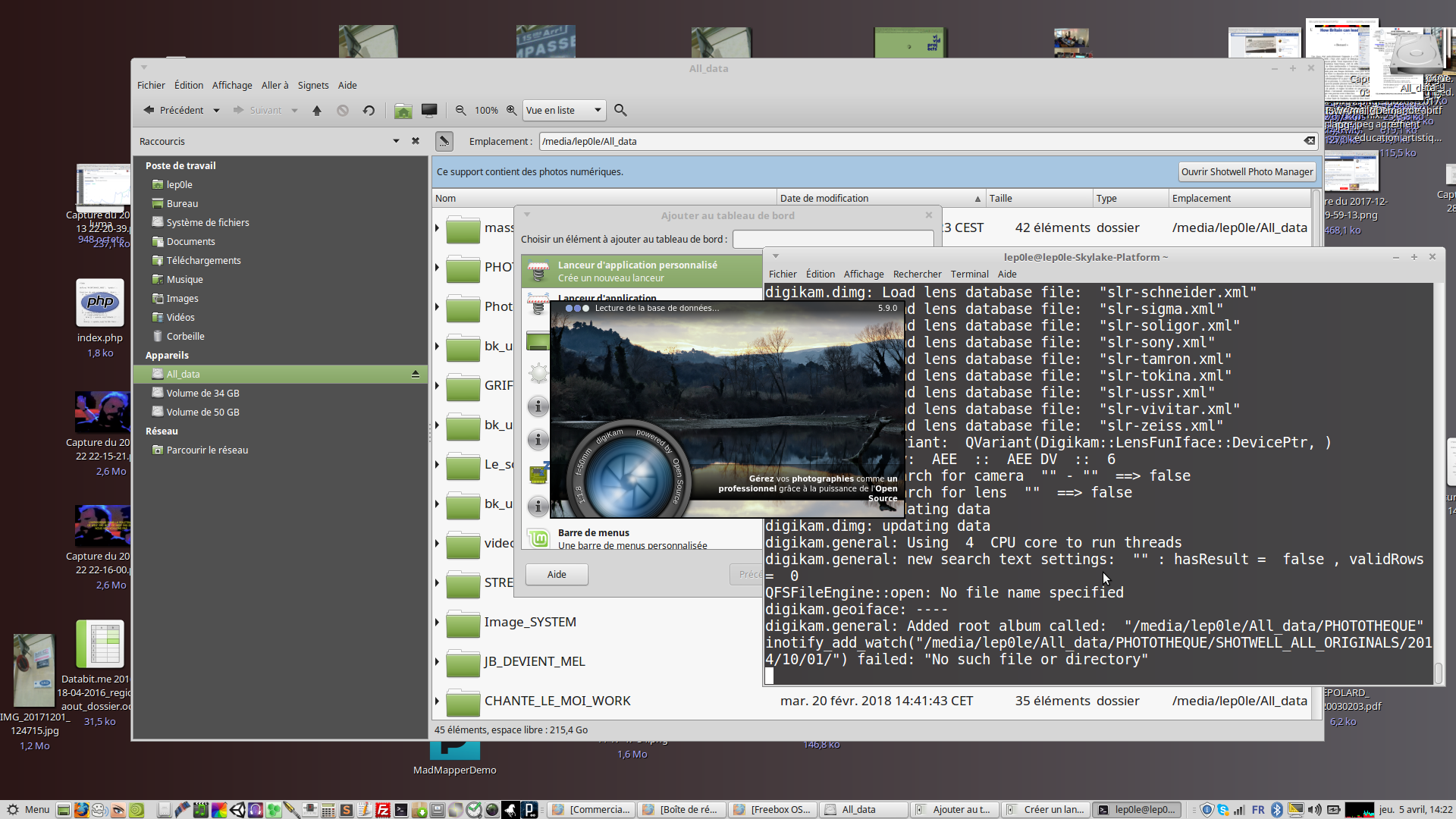
Task: Open the Mint Menu on taskbar
Action: pyautogui.click(x=29, y=810)
